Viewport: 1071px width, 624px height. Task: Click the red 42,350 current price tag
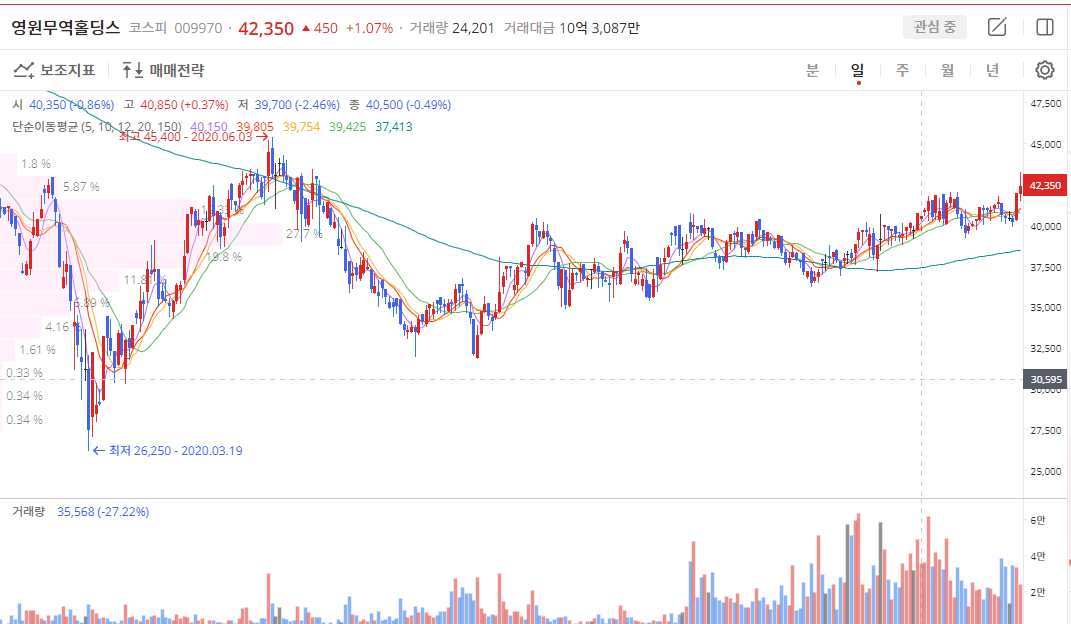point(1045,185)
